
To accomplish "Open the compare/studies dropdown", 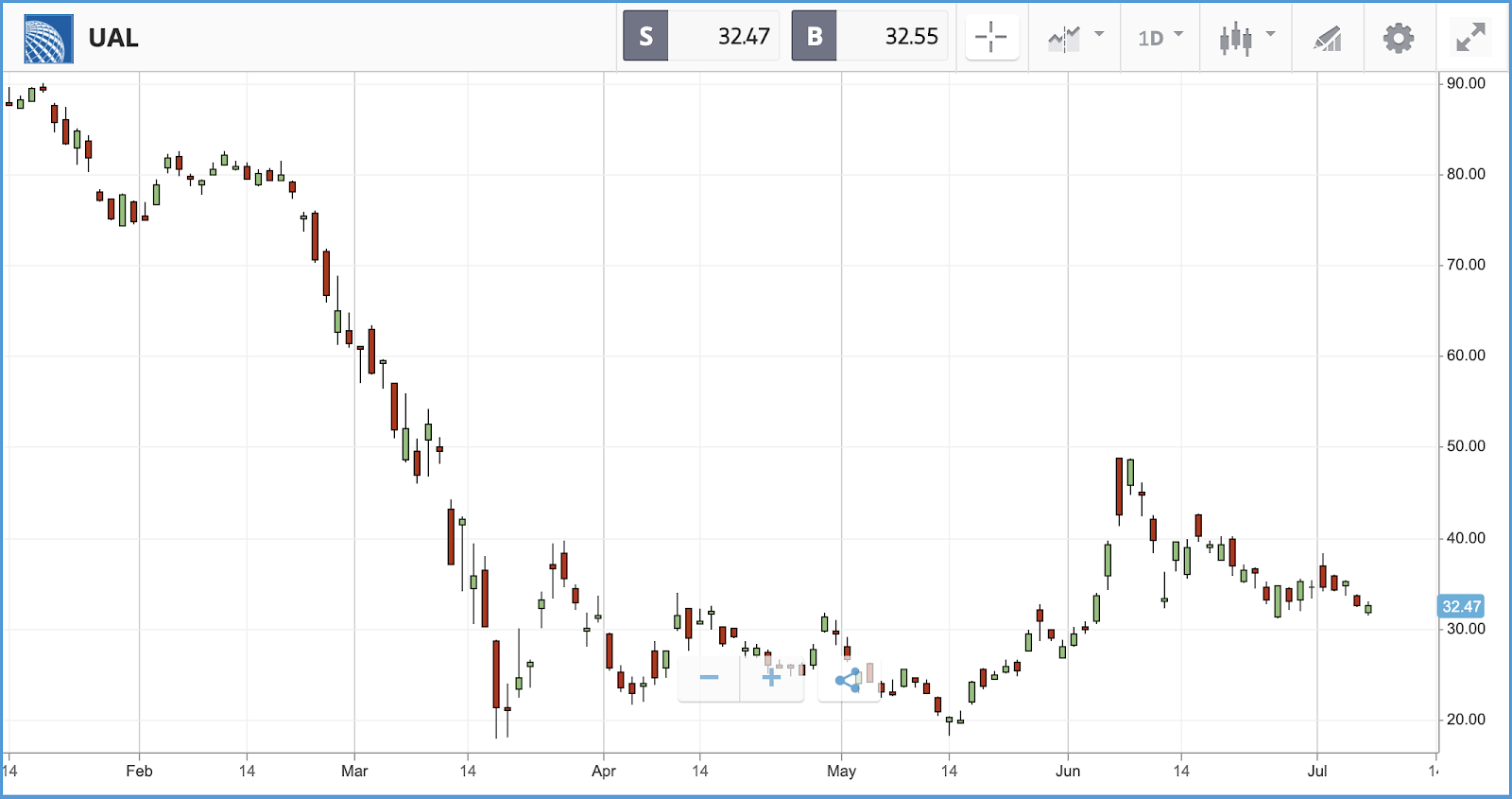I will [x=1075, y=38].
